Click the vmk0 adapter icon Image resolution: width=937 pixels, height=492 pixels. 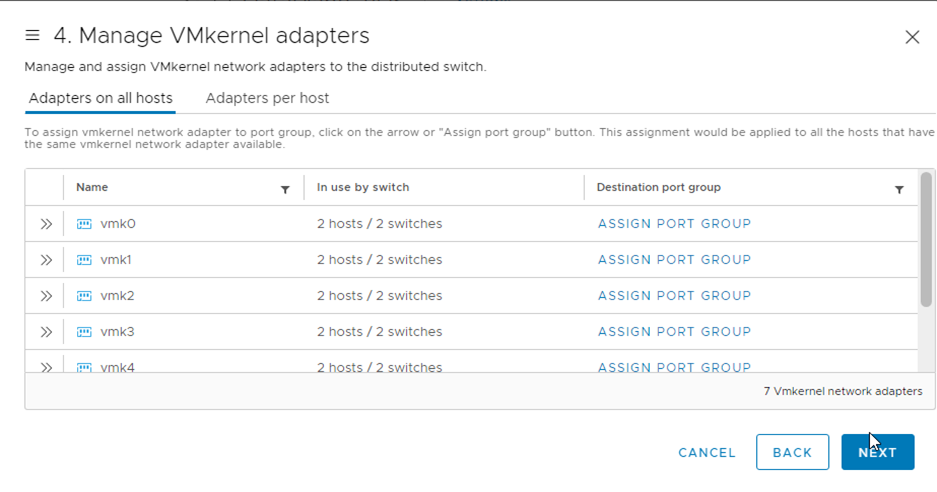point(84,224)
